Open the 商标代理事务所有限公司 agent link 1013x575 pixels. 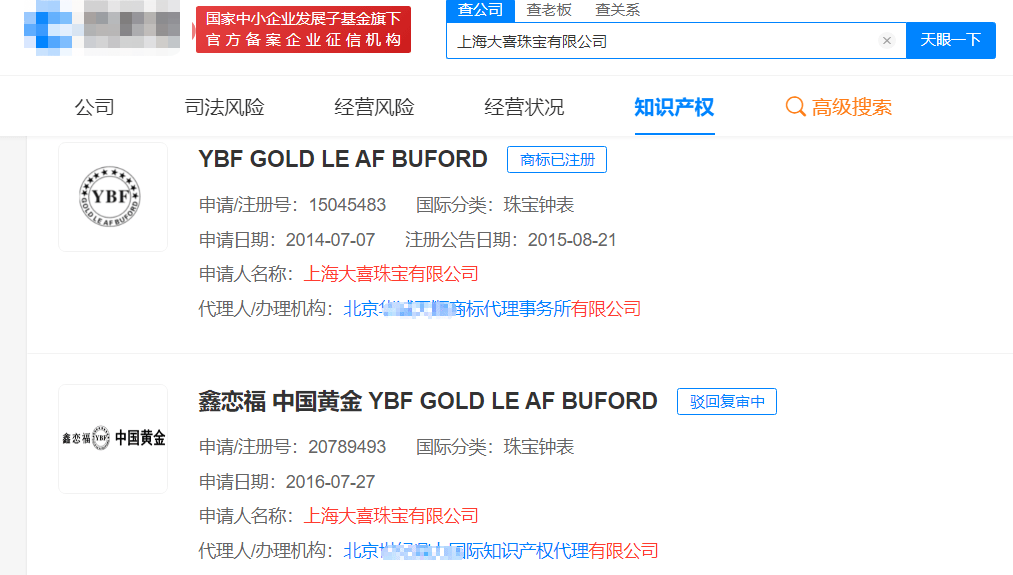coord(492,309)
